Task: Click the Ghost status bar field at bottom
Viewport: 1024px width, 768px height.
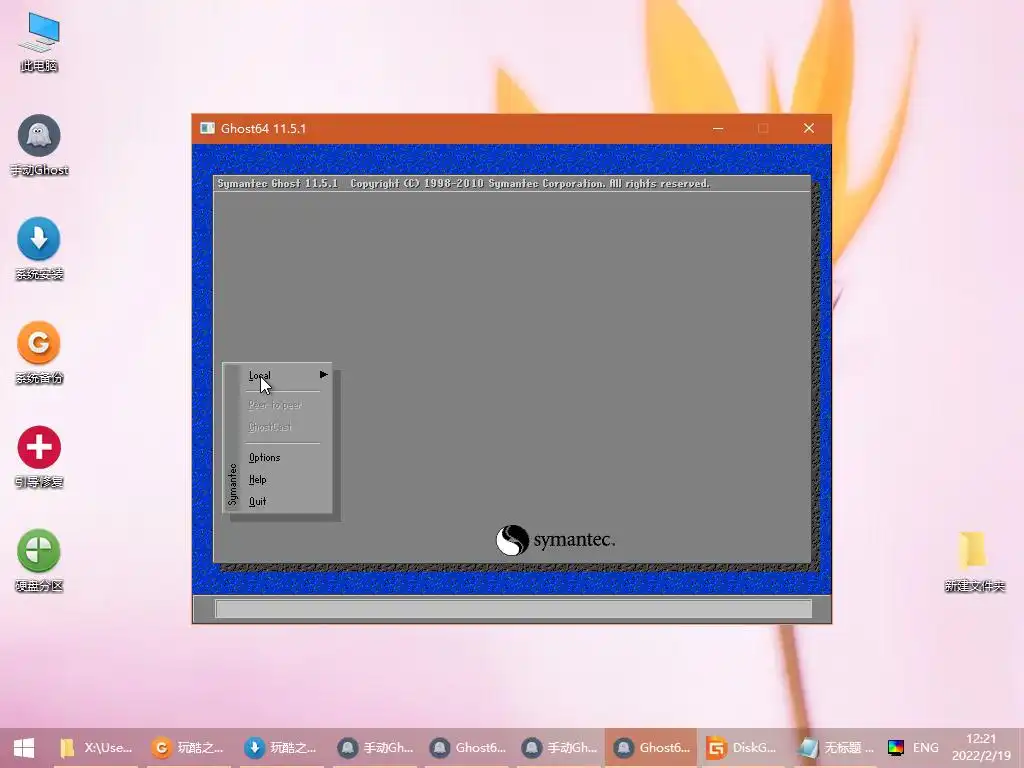Action: pyautogui.click(x=513, y=609)
